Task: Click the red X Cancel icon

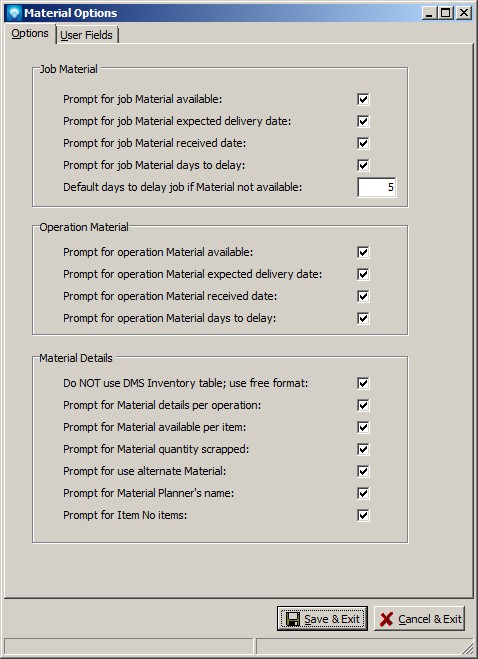Action: pos(386,619)
